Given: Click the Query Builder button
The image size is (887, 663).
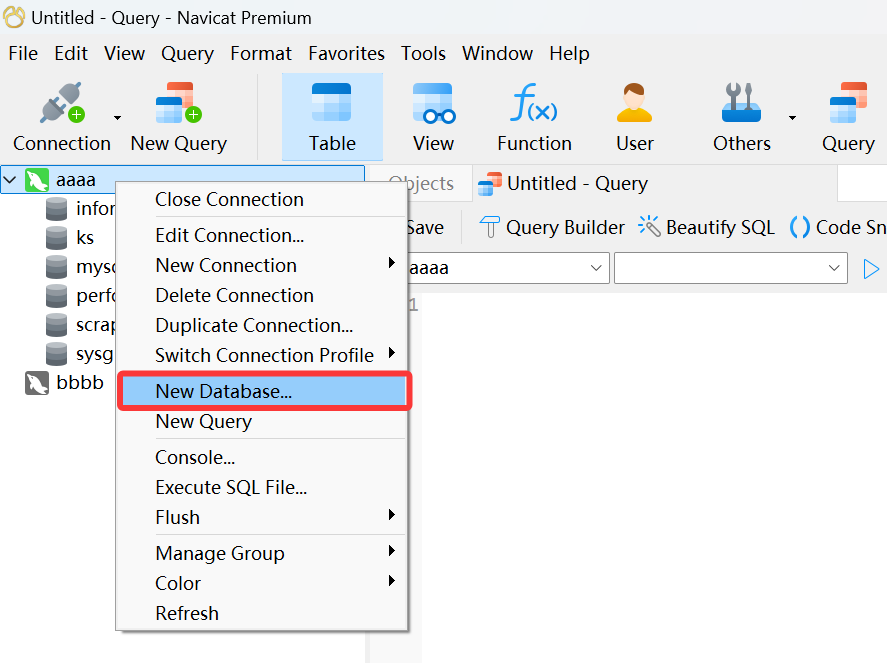Looking at the screenshot, I should [552, 227].
